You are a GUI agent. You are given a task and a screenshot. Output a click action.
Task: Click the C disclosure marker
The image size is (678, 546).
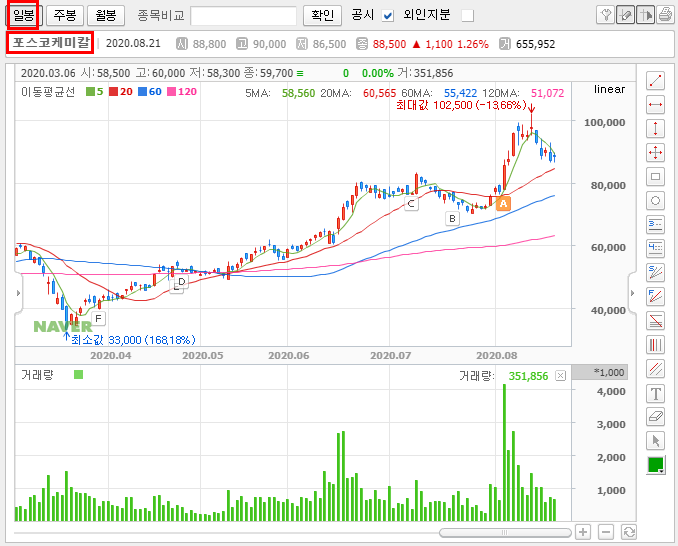tap(411, 204)
